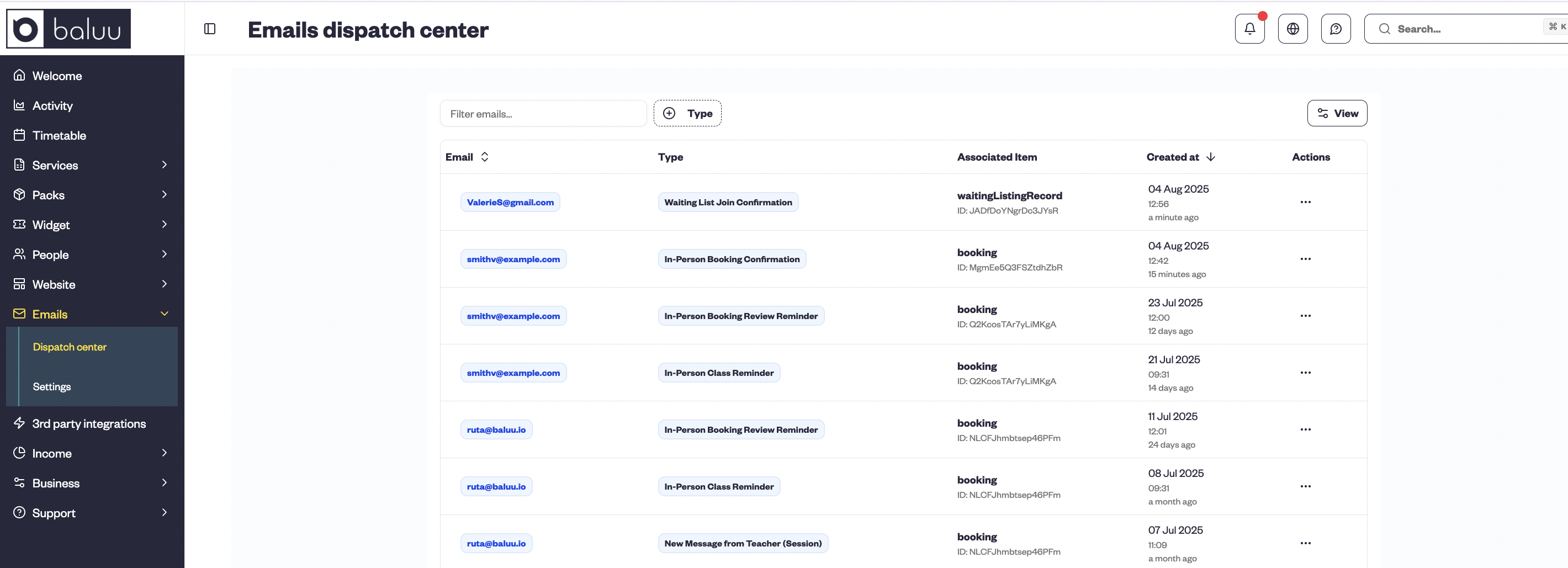This screenshot has height=568, width=1568.
Task: Click the Welcome home icon
Action: tap(19, 75)
